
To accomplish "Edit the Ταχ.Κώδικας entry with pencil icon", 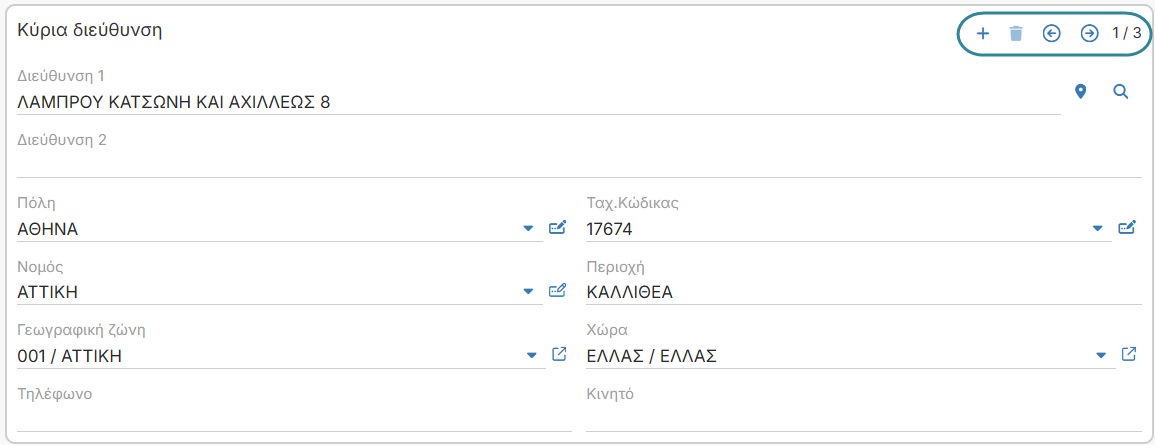I will (x=1127, y=228).
